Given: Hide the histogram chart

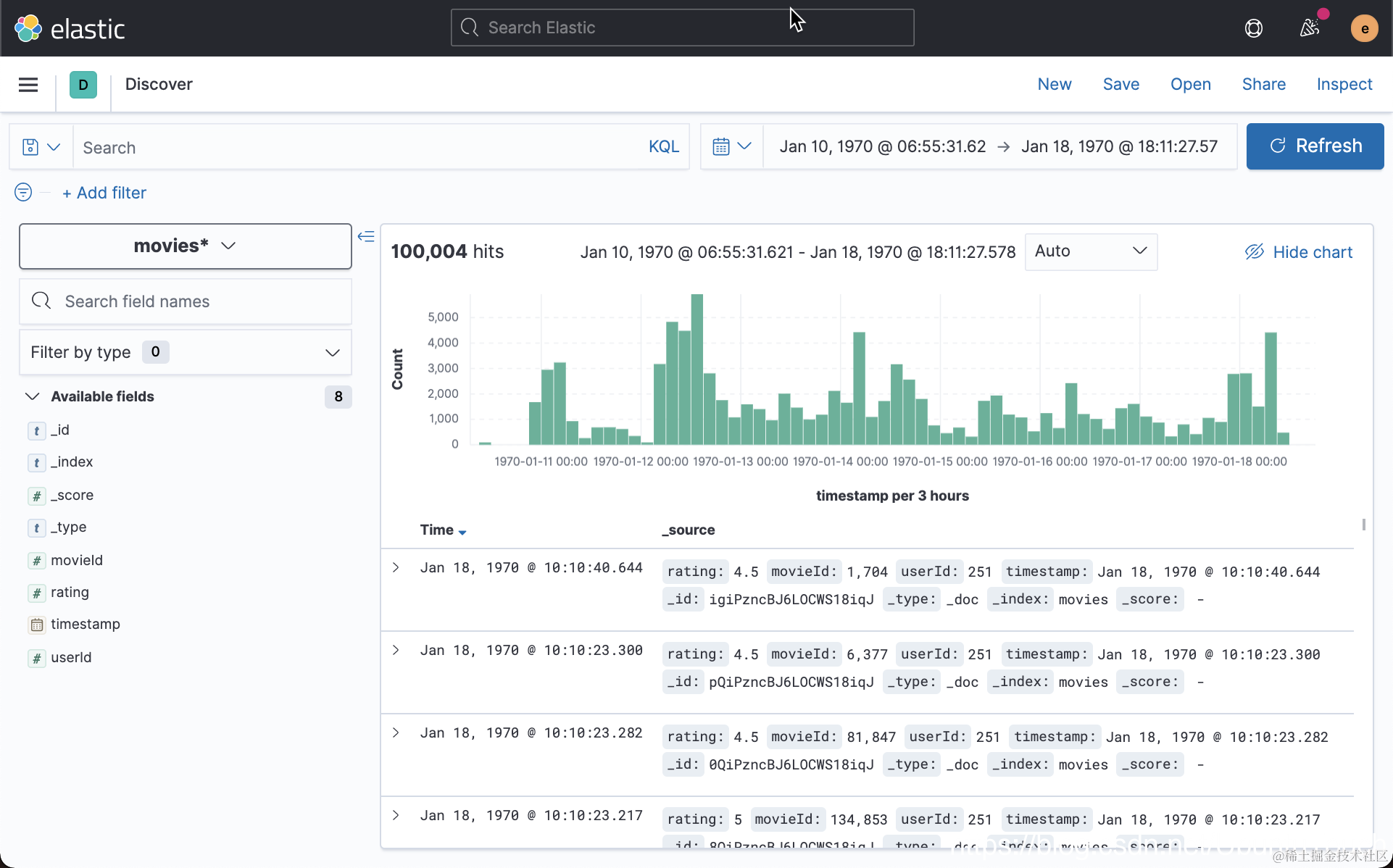Looking at the screenshot, I should point(1299,251).
